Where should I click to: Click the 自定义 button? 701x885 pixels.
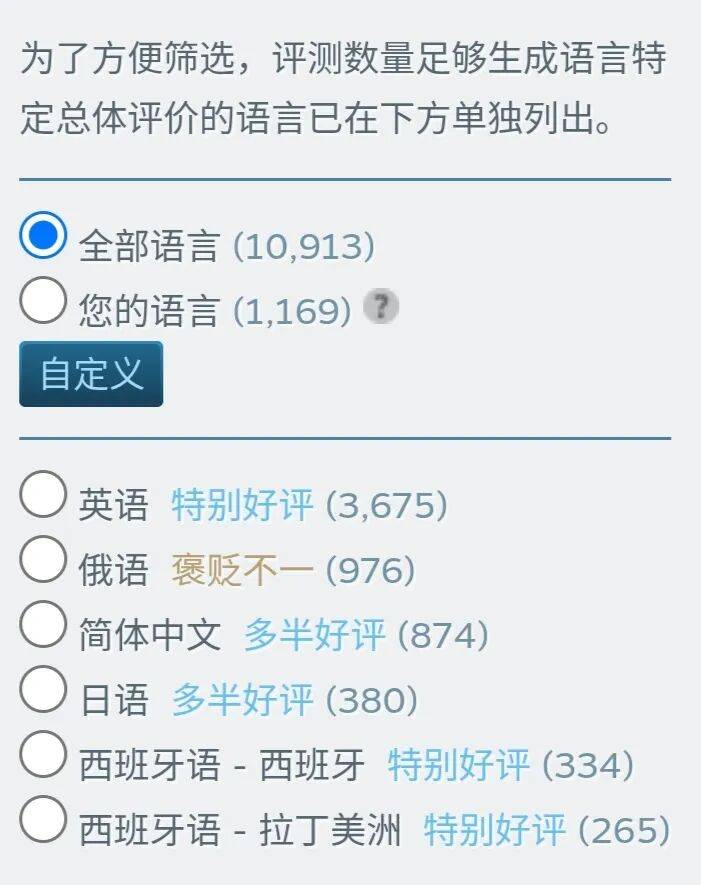[x=91, y=374]
